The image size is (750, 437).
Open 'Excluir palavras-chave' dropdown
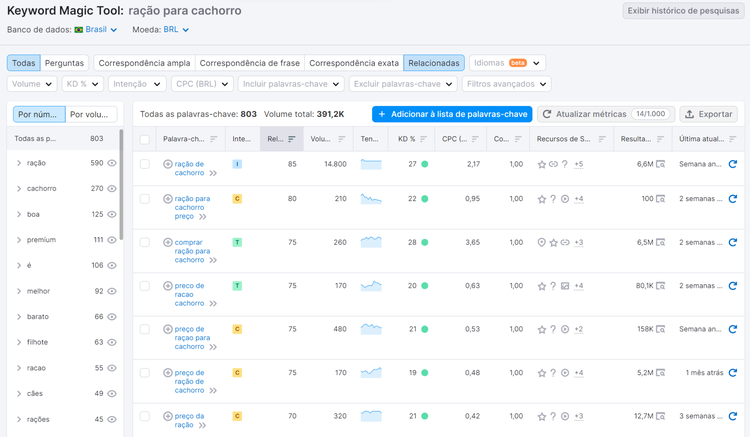(x=403, y=84)
